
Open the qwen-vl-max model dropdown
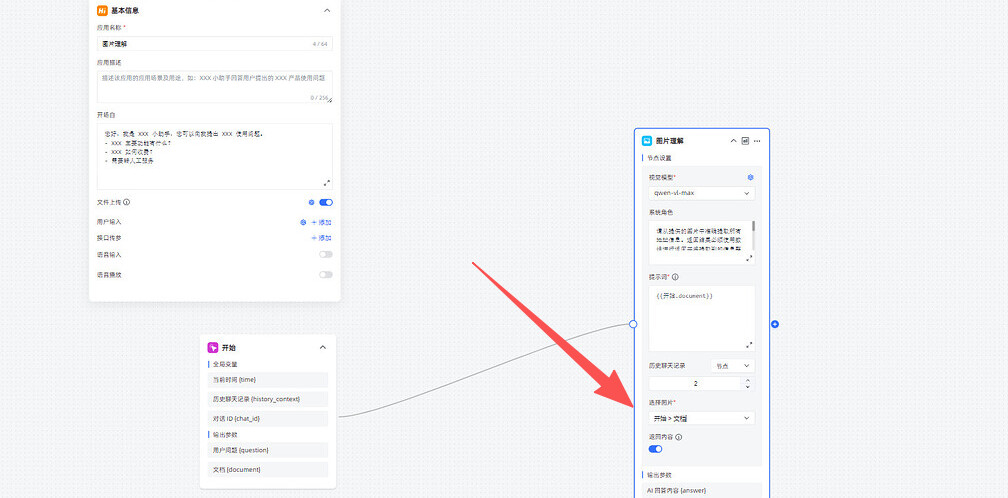701,193
